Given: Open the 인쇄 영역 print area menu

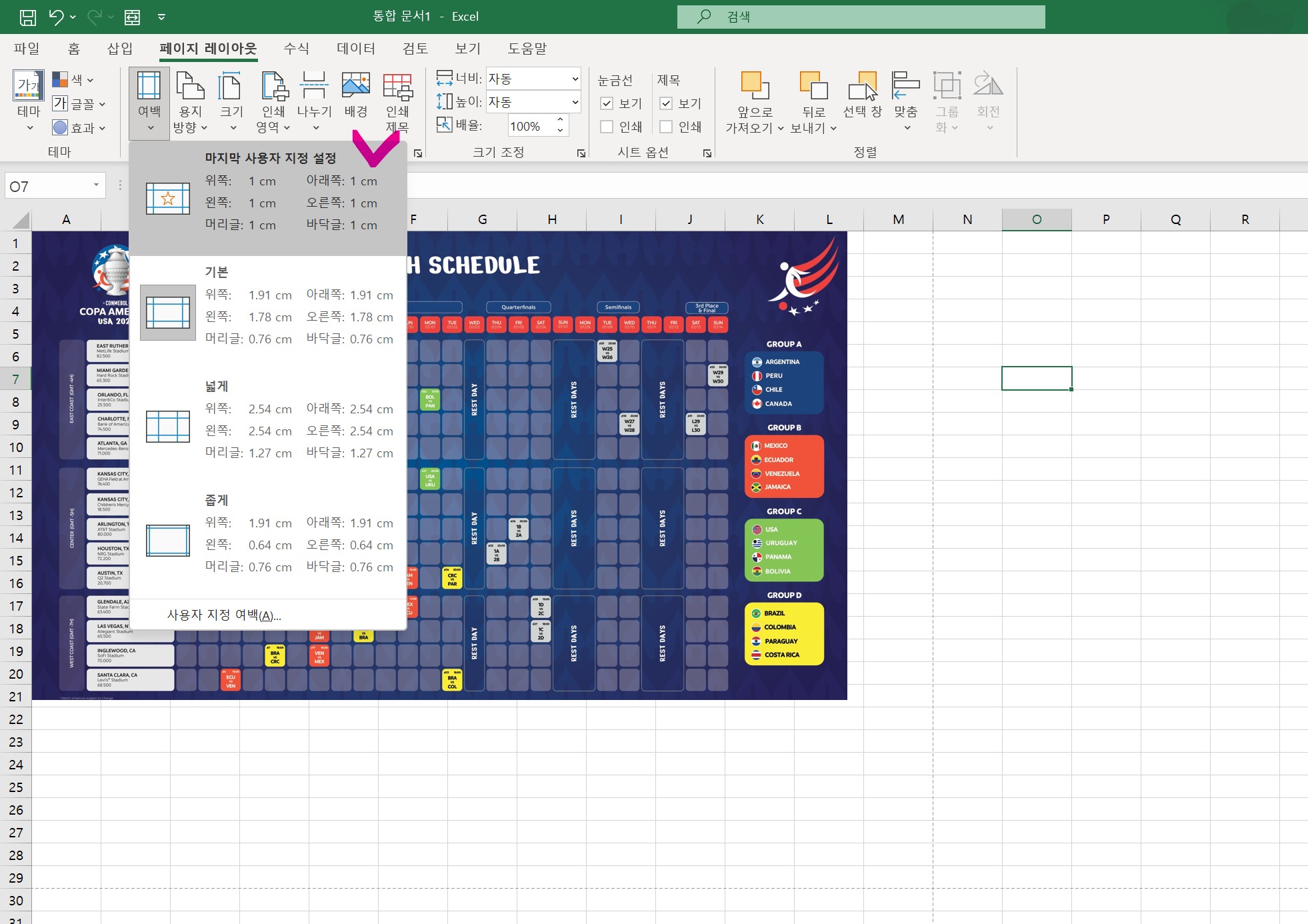Looking at the screenshot, I should (x=273, y=102).
